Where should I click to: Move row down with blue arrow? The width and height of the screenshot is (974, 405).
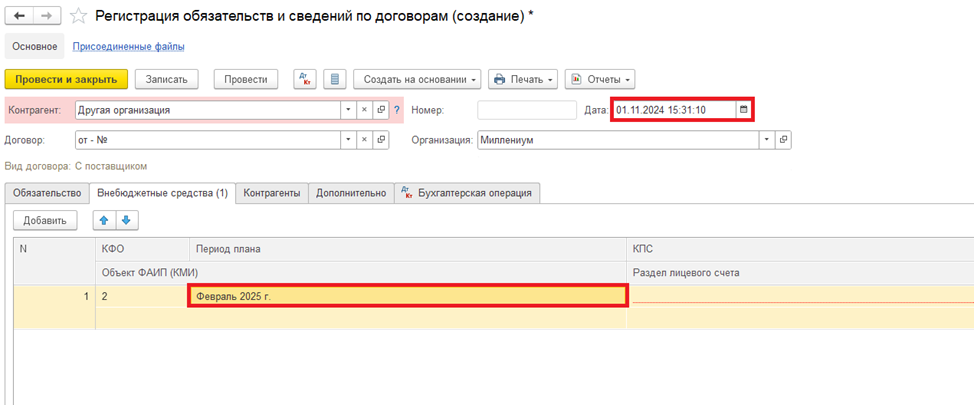127,220
